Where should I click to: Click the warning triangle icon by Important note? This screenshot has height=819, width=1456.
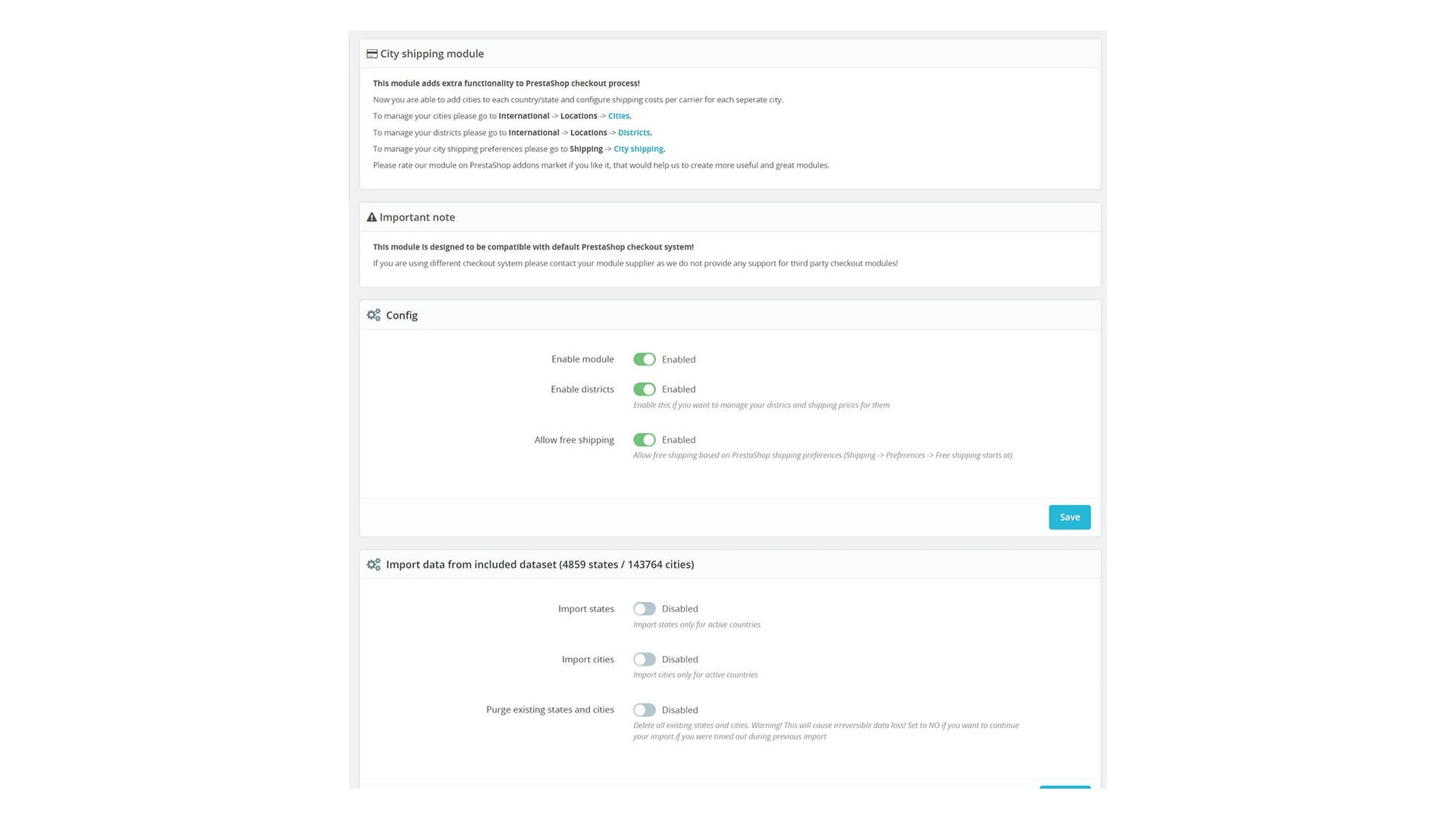(372, 218)
